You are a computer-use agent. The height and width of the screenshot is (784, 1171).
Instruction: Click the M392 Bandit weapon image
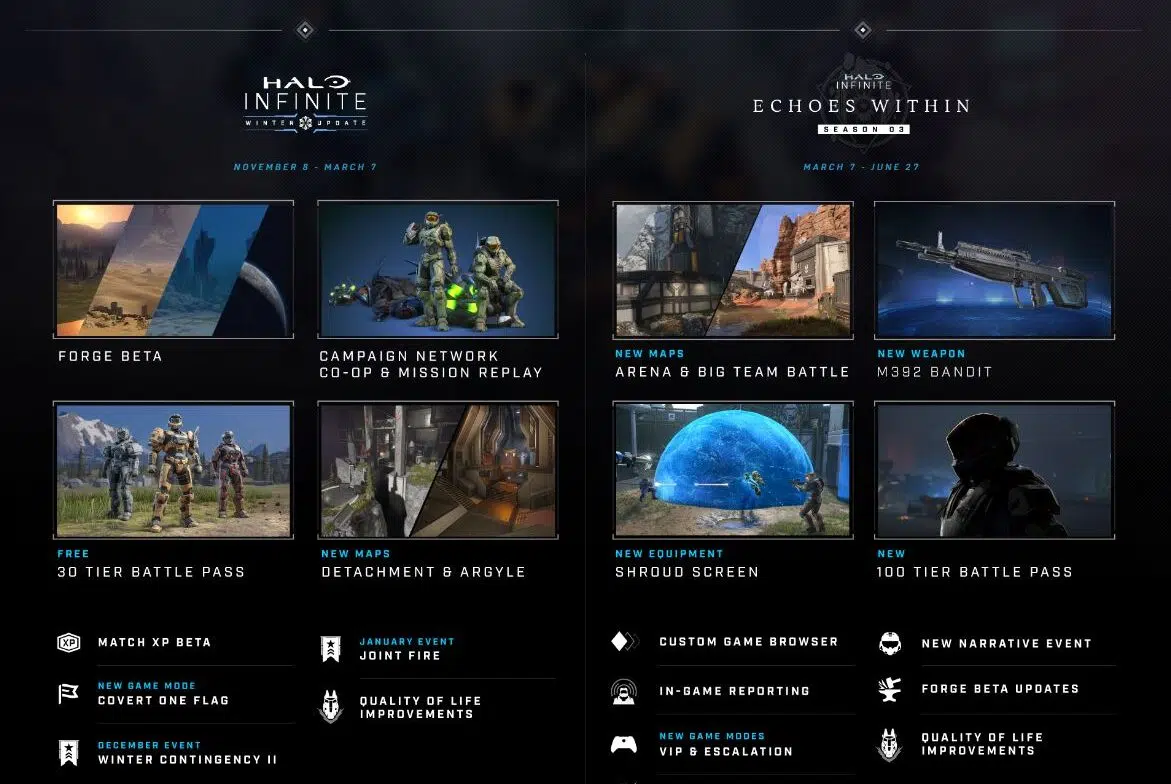(994, 269)
